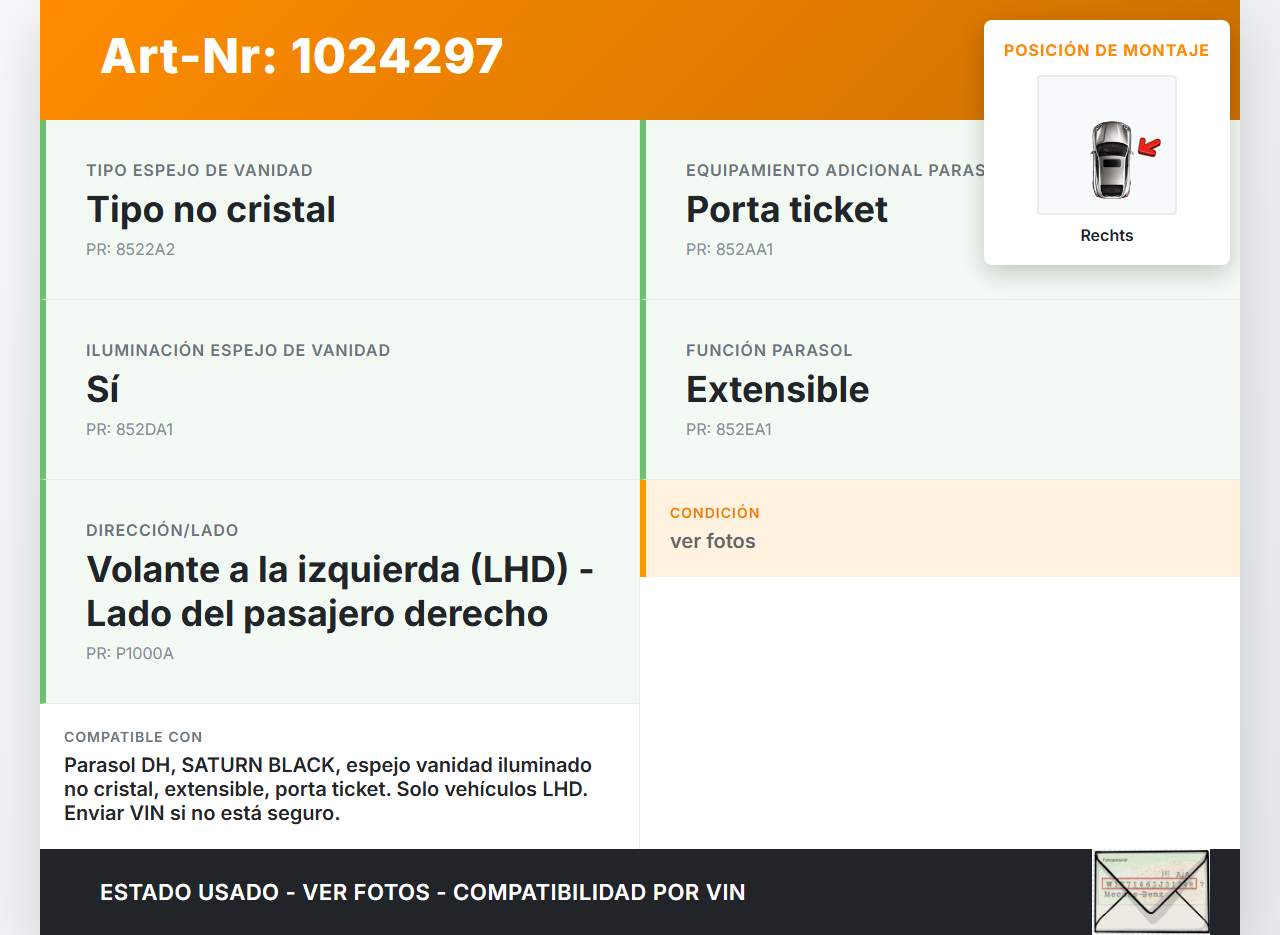The image size is (1280, 935).
Task: Click the red arrow beside the car
Action: (1150, 148)
